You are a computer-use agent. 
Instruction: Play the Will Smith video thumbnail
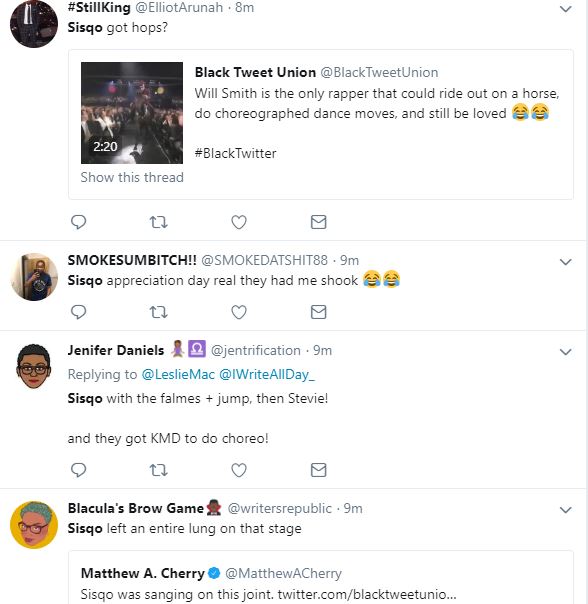(132, 113)
